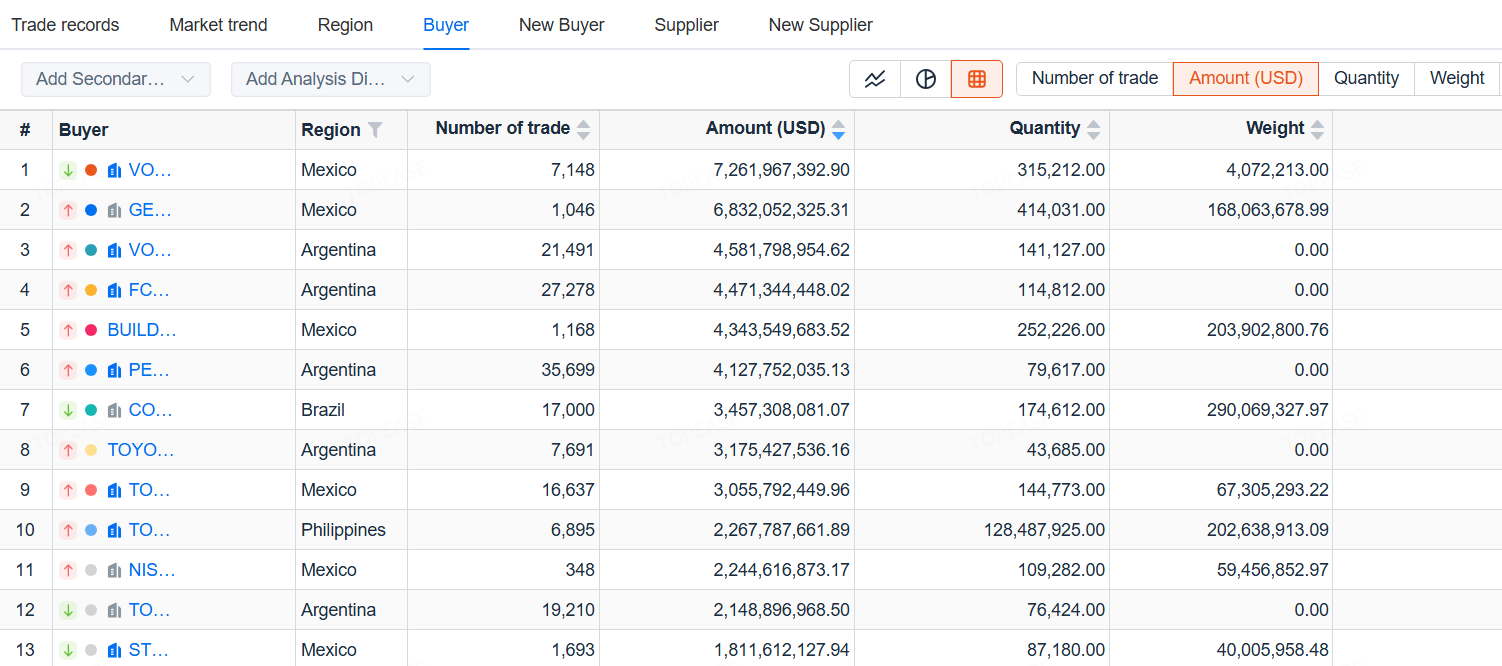
Task: Click the amount 7,261,967,392.90
Action: tap(782, 170)
